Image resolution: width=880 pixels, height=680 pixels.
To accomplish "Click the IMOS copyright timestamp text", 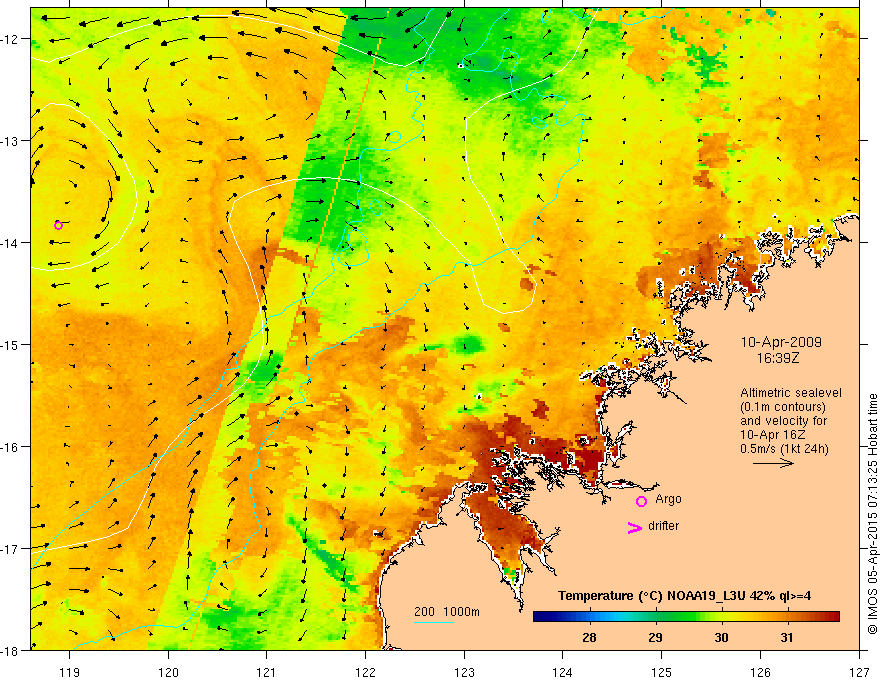I will click(x=873, y=514).
